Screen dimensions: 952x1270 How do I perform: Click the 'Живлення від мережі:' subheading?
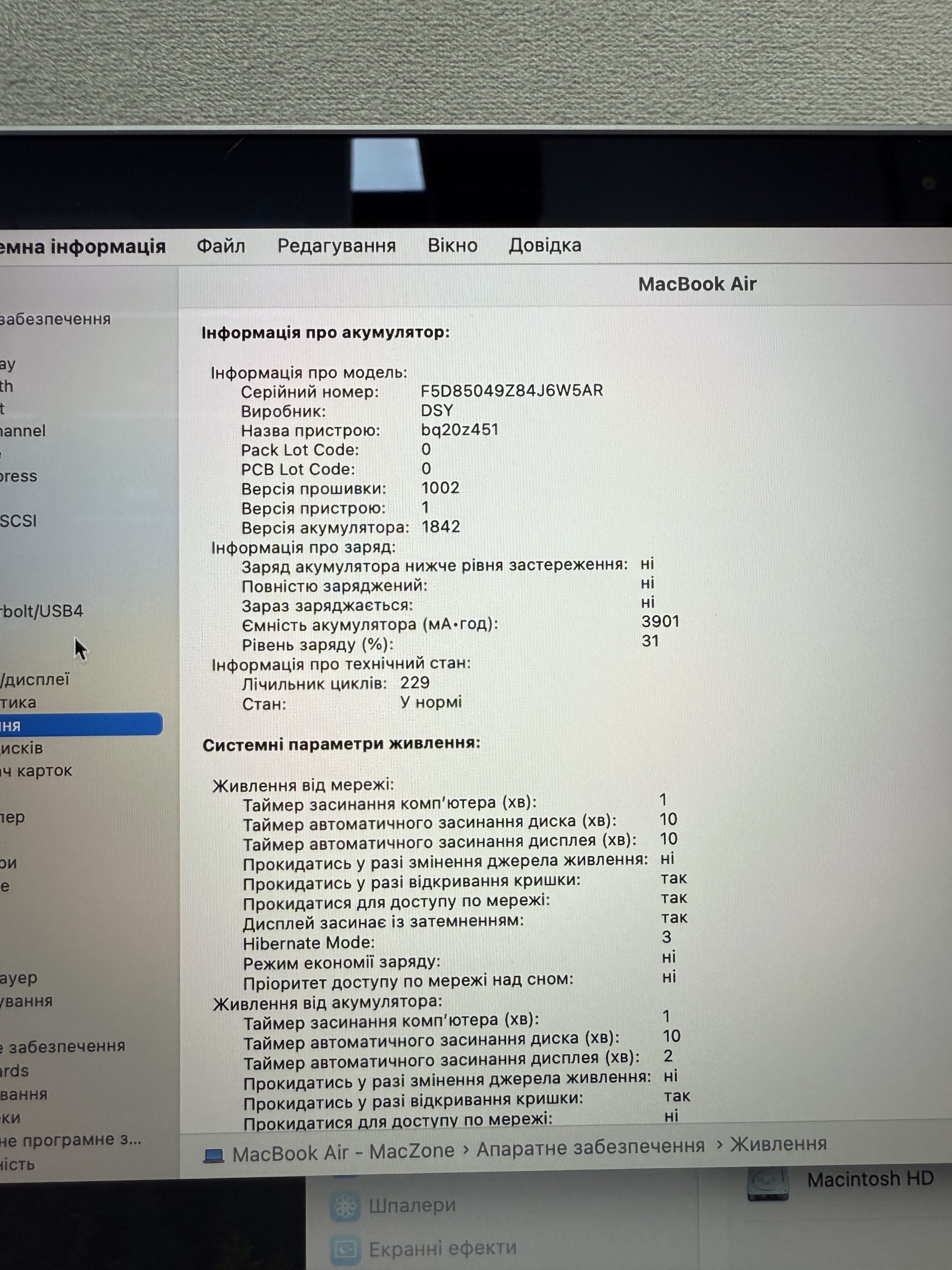point(303,785)
